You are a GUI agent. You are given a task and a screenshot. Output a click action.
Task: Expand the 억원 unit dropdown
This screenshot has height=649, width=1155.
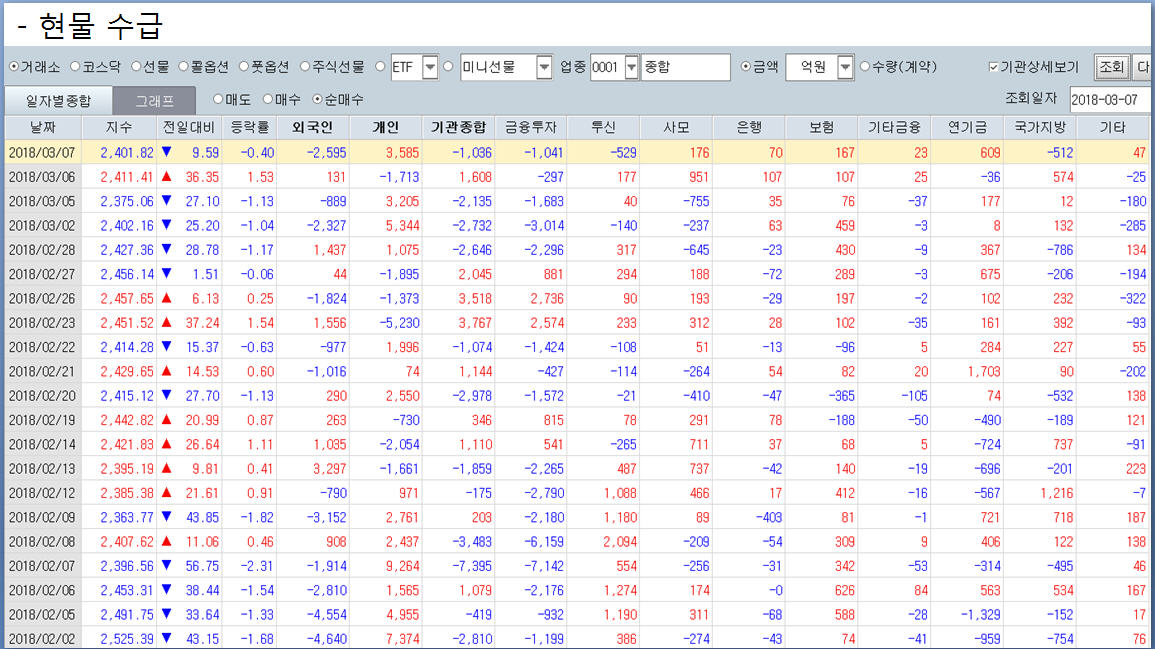tap(845, 67)
